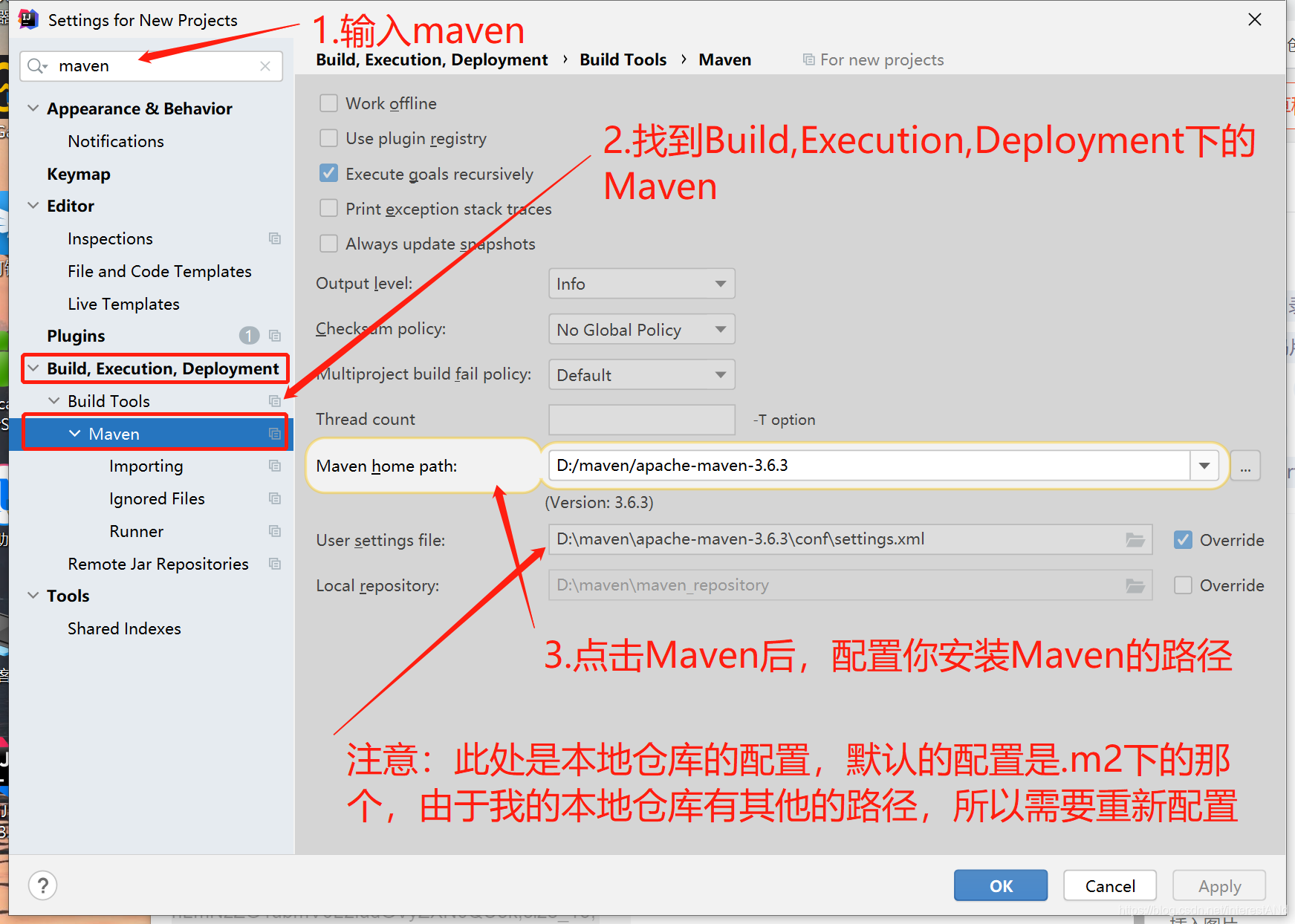Open Runner under Maven
Screen dimensions: 1295x924
click(137, 531)
